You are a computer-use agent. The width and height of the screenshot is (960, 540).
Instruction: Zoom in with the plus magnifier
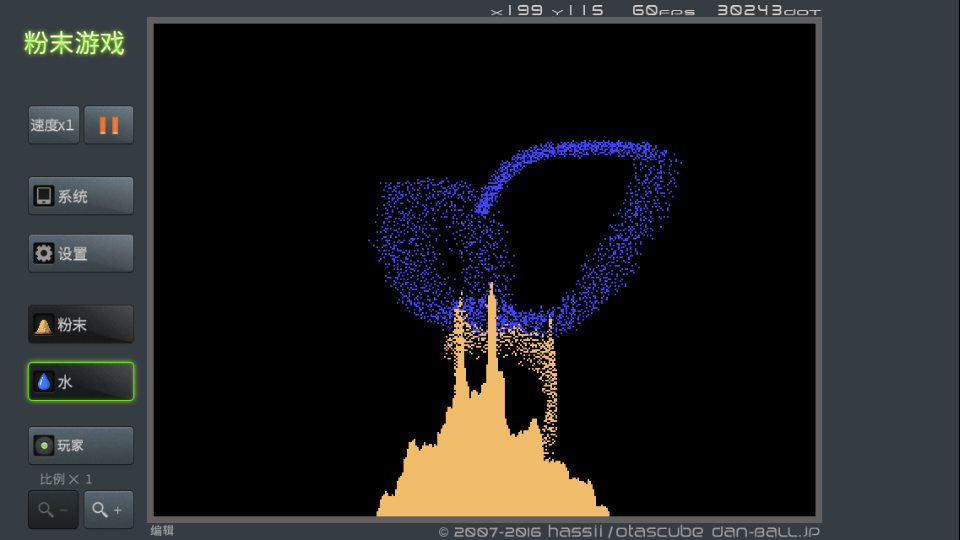click(108, 510)
